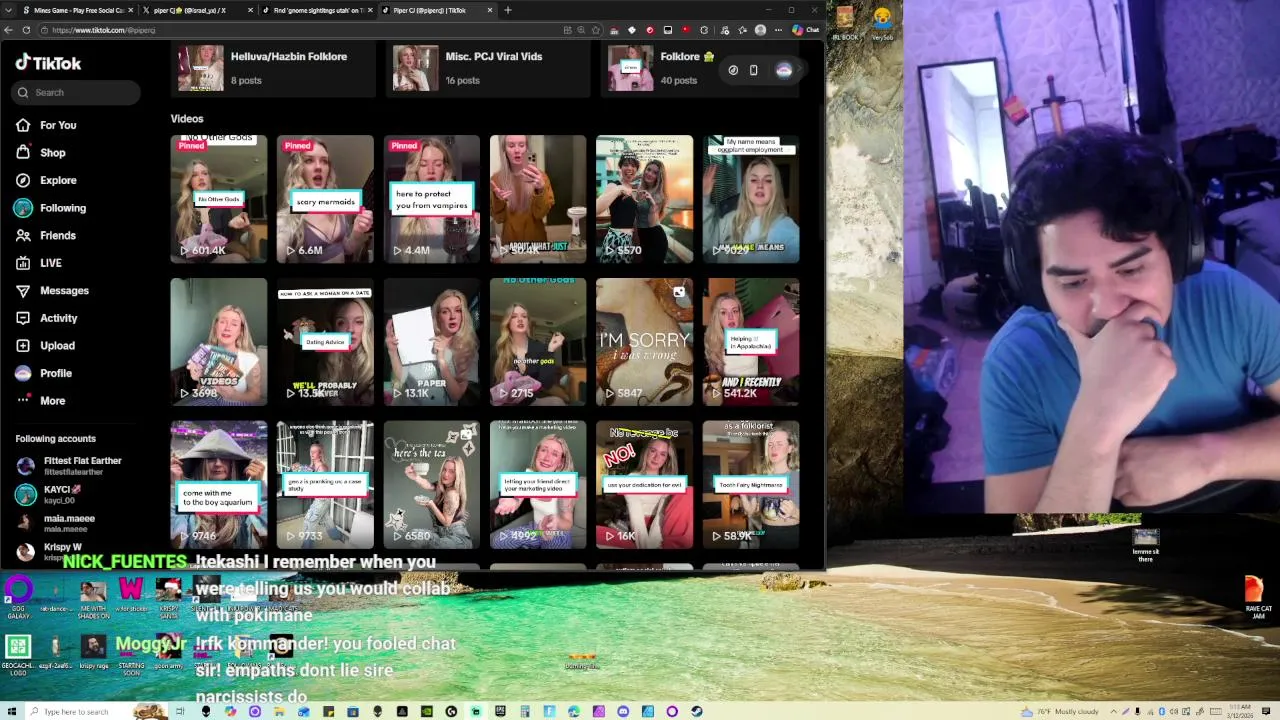This screenshot has height=720, width=1280.
Task: Play the 'here to protect you from vampires' video
Action: point(432,199)
